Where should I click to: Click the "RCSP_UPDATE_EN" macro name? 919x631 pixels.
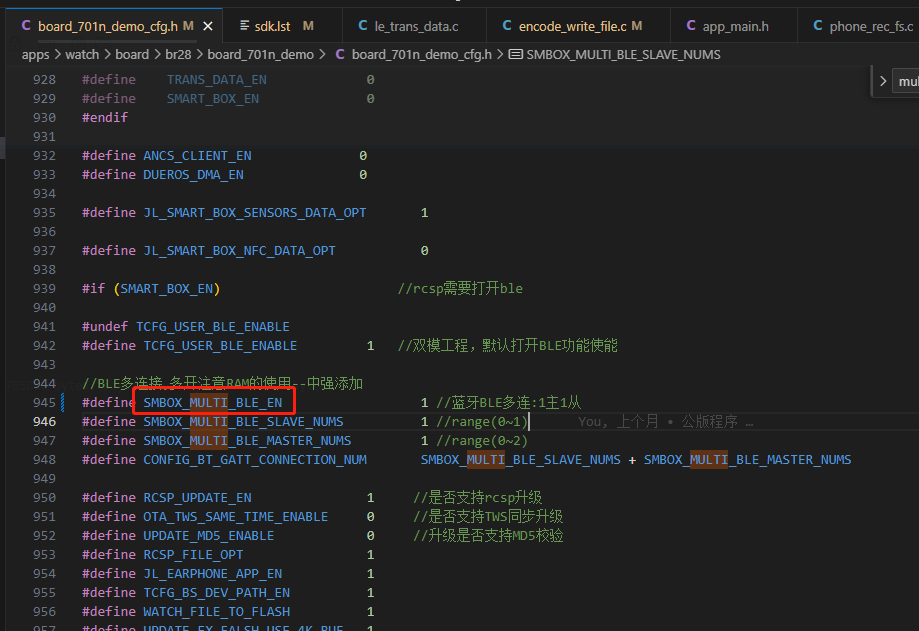[198, 497]
